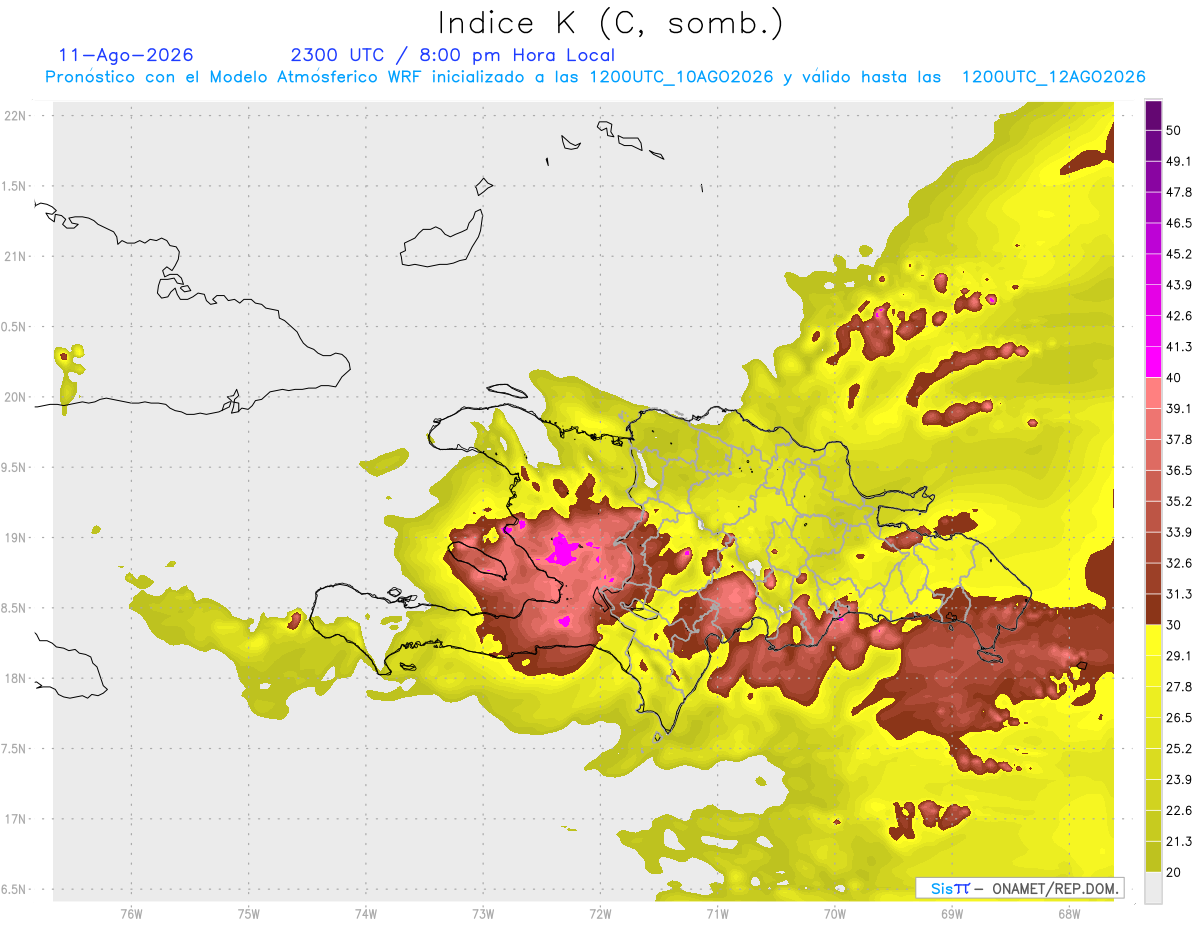Click the gray color bar segment below 20
This screenshot has height=927, width=1200.
[1153, 888]
